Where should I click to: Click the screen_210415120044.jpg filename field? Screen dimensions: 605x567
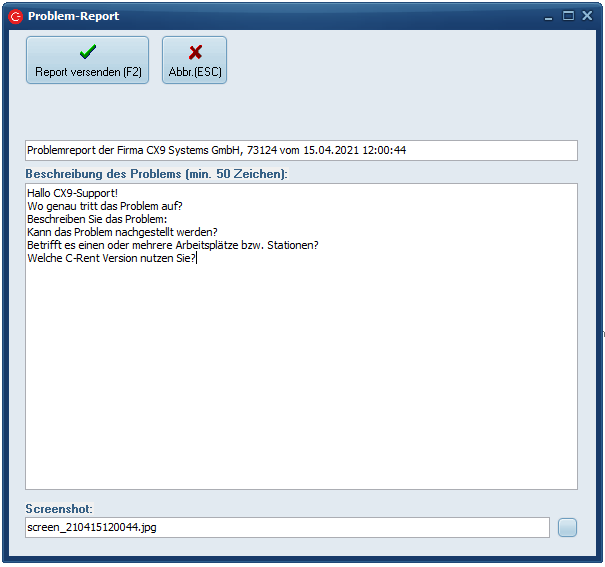[x=287, y=527]
